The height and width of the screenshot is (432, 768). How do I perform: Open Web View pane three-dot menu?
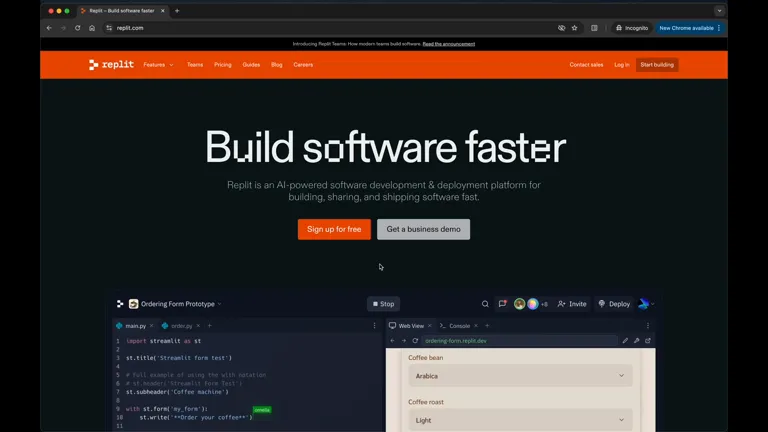pyautogui.click(x=648, y=326)
